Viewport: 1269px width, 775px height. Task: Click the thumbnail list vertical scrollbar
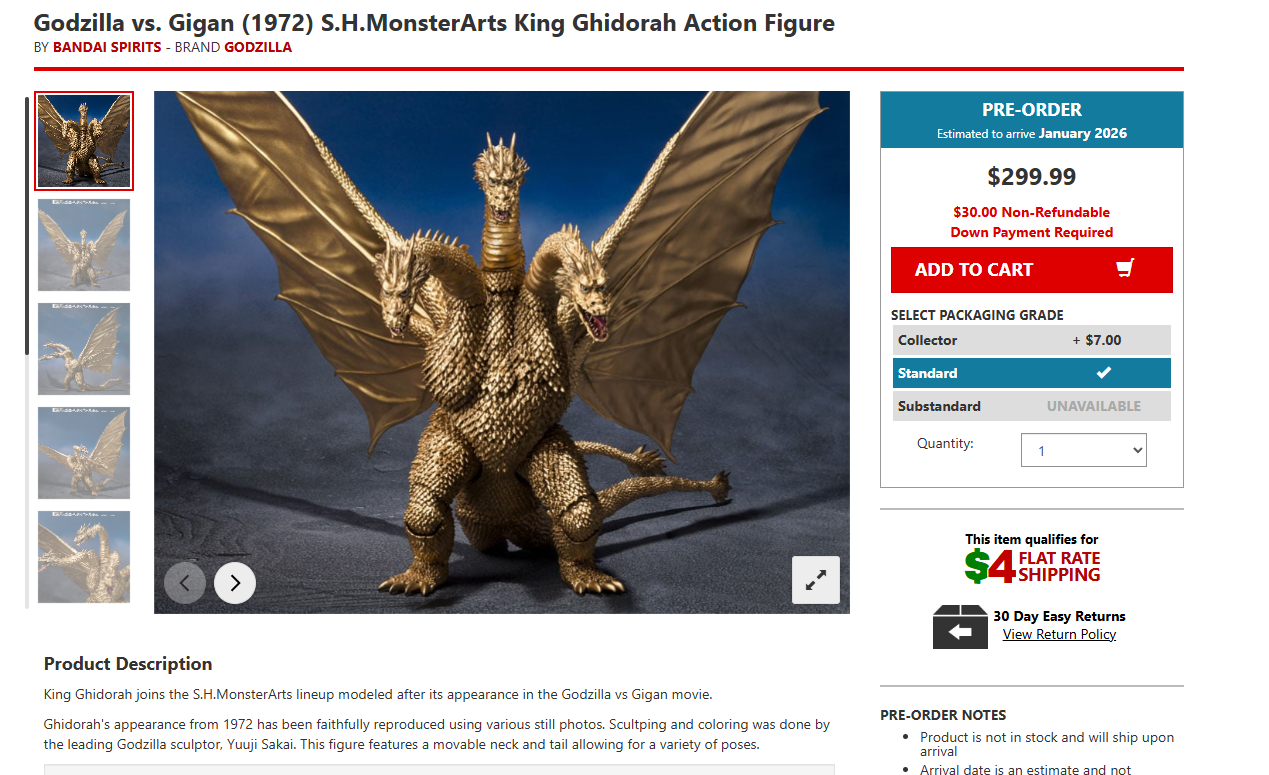(x=27, y=352)
